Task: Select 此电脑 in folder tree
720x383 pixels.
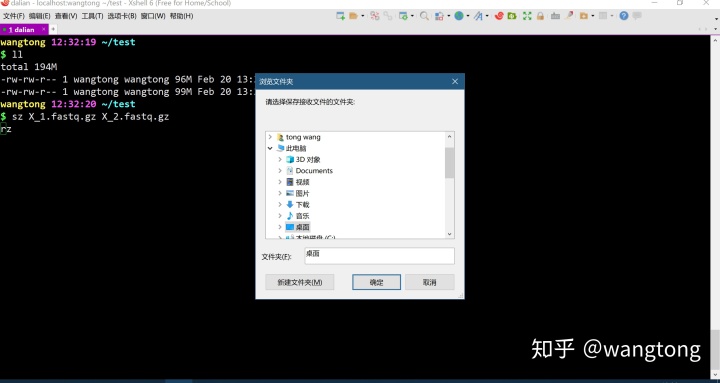Action: click(x=296, y=148)
